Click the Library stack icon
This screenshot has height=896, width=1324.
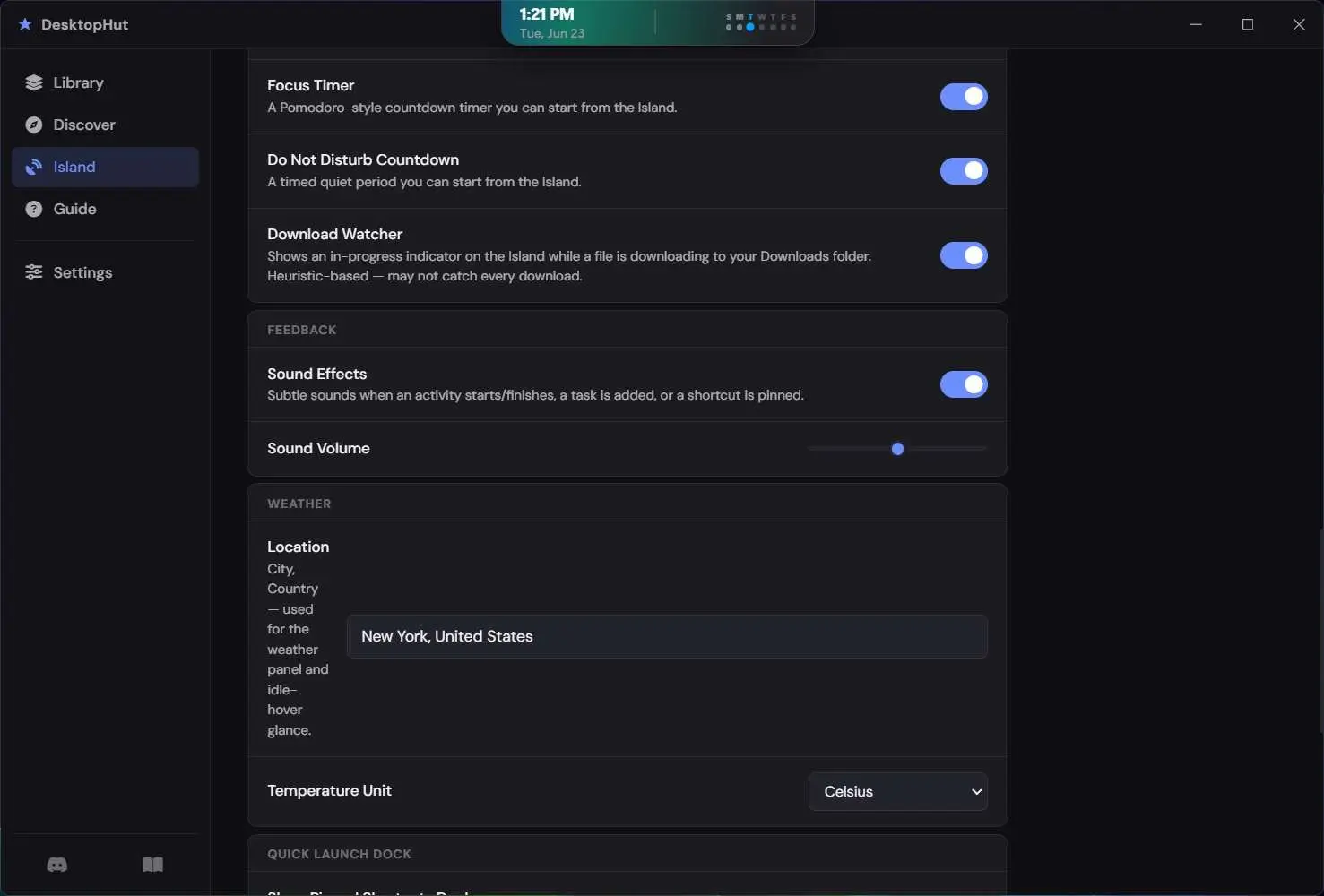(34, 82)
